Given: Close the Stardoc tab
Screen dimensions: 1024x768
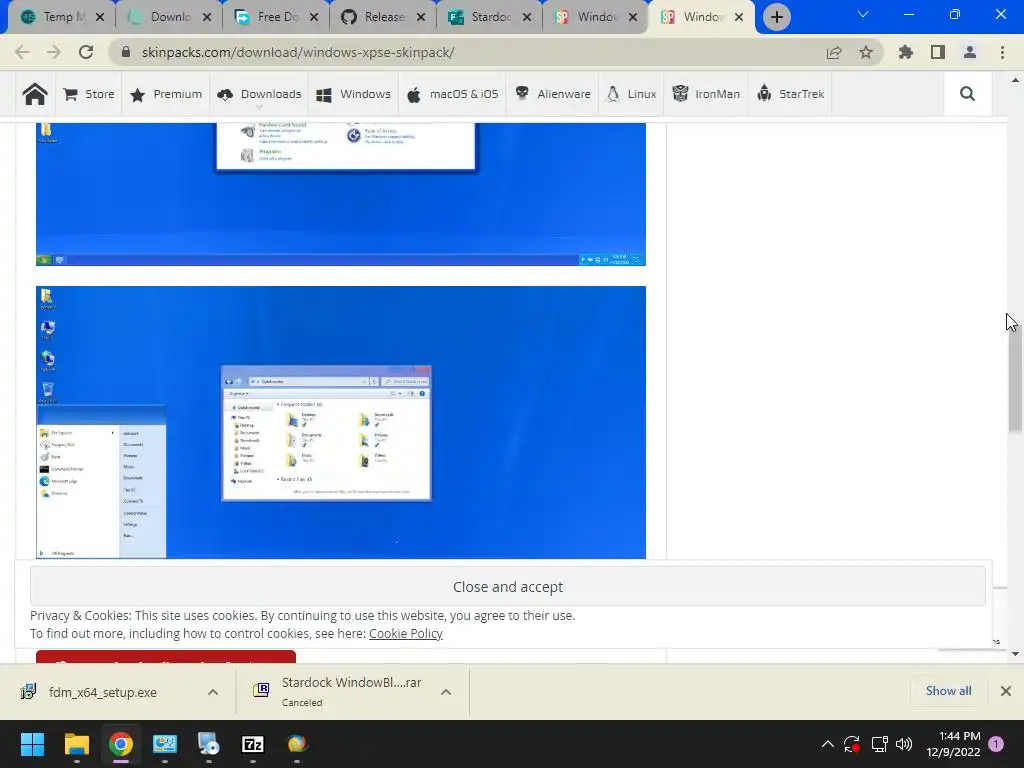Looking at the screenshot, I should 527,17.
